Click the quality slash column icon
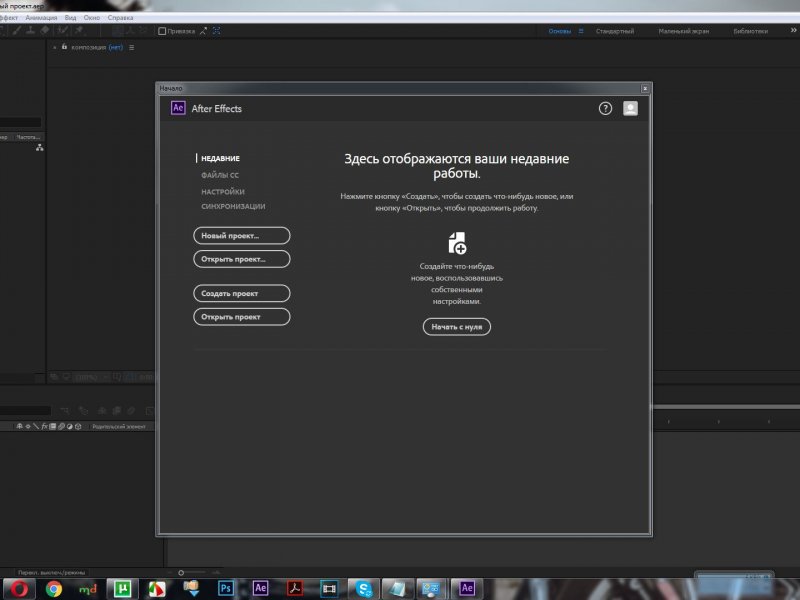Screen dimensions: 800x600 [x=36, y=426]
